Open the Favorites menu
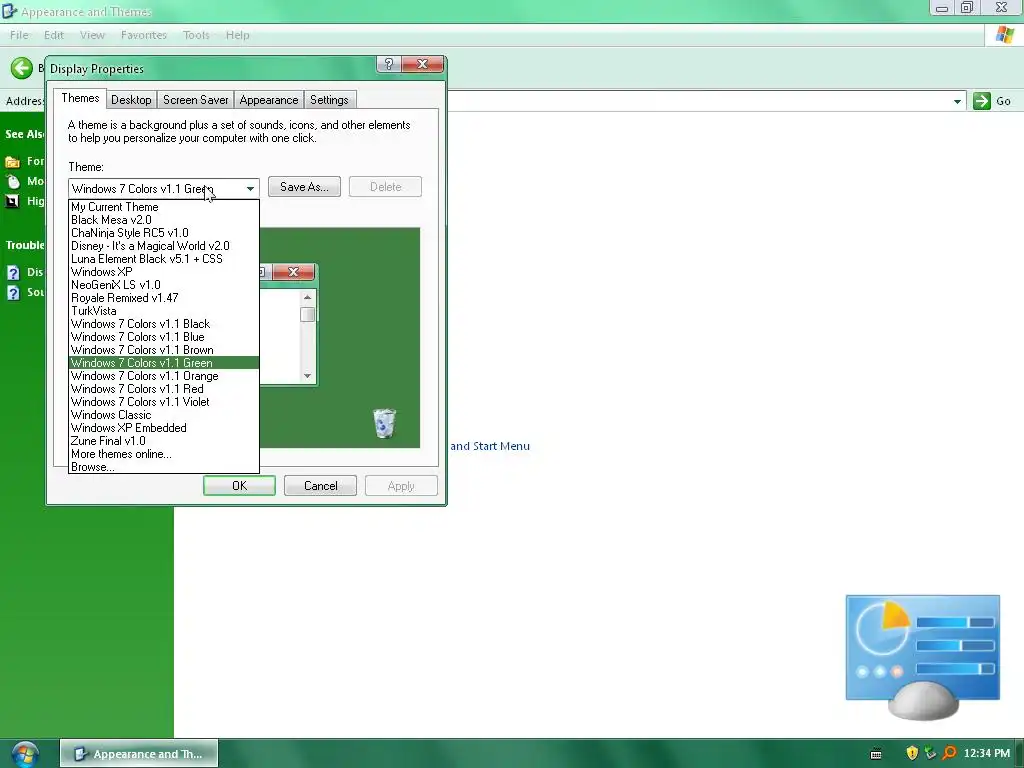Image resolution: width=1024 pixels, height=768 pixels. 144,35
